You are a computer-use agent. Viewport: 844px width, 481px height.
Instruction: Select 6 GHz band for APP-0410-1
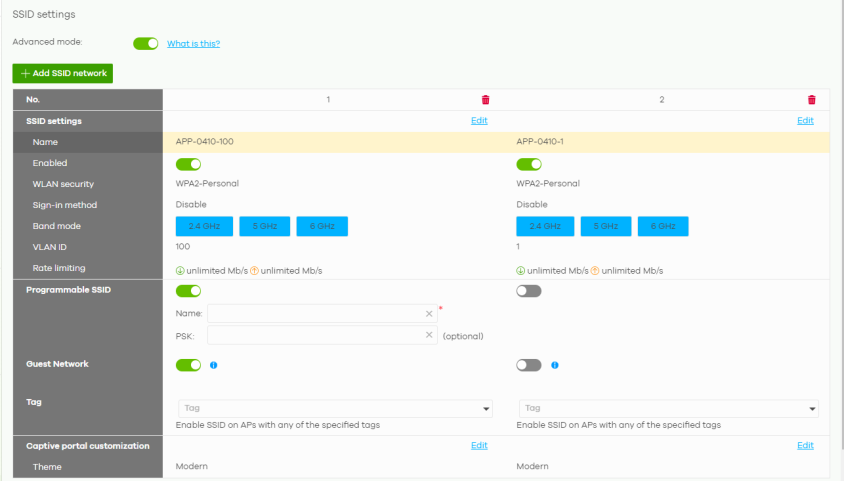(x=663, y=227)
